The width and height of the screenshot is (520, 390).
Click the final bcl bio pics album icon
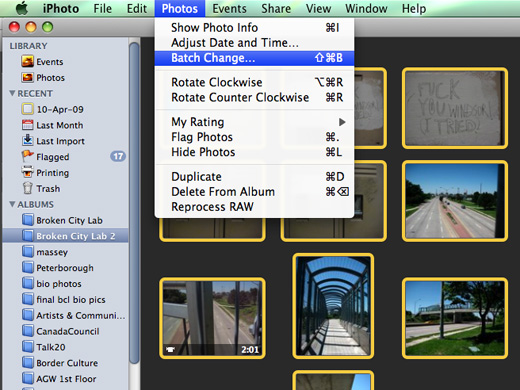click(28, 299)
